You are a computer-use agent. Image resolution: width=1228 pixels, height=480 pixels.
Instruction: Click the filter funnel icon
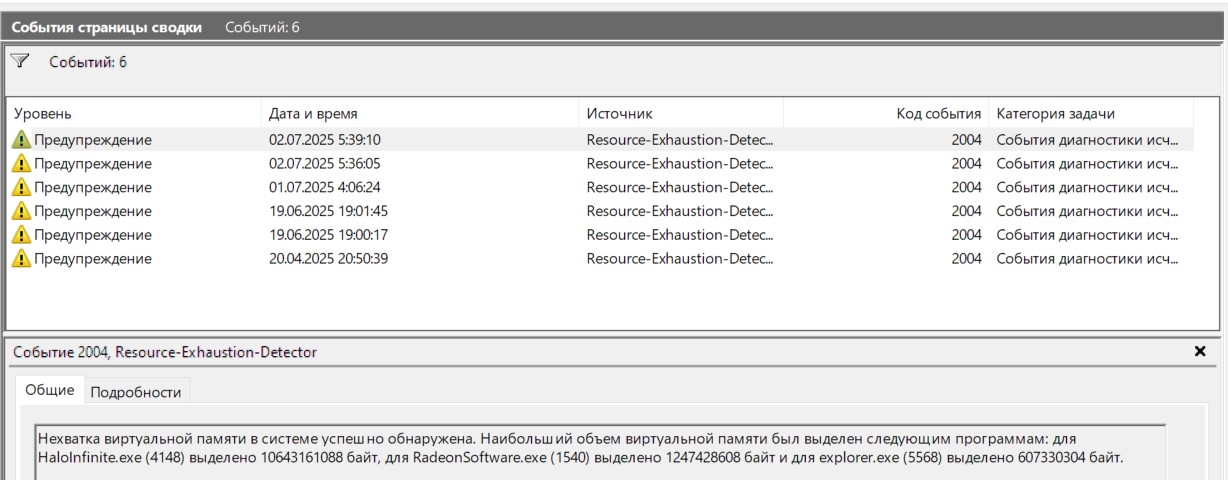[20, 62]
